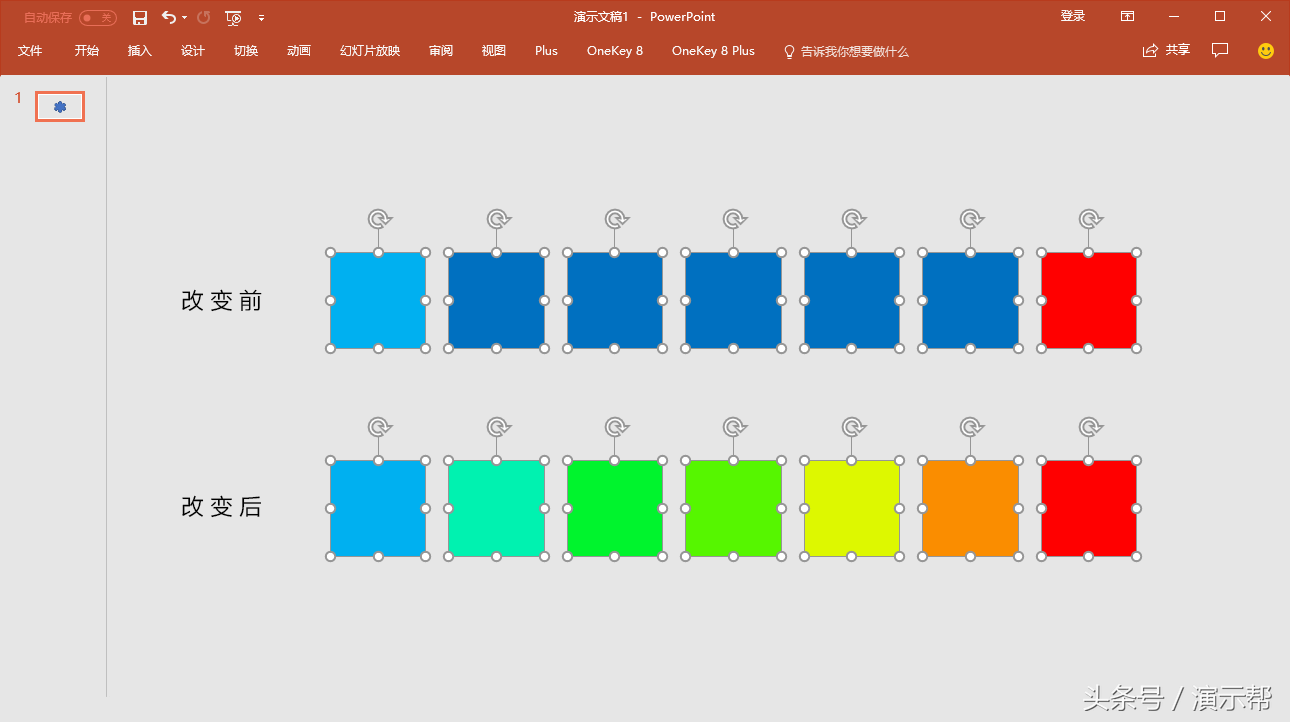The height and width of the screenshot is (722, 1290).
Task: Click rotation handle above the yellow square
Action: click(853, 427)
